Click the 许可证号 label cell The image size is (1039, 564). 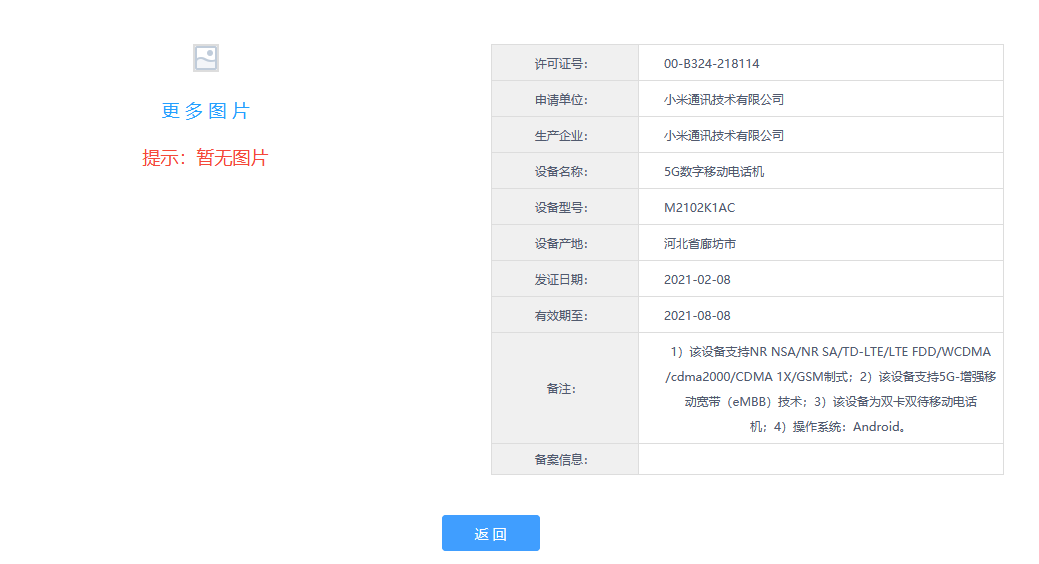(565, 63)
